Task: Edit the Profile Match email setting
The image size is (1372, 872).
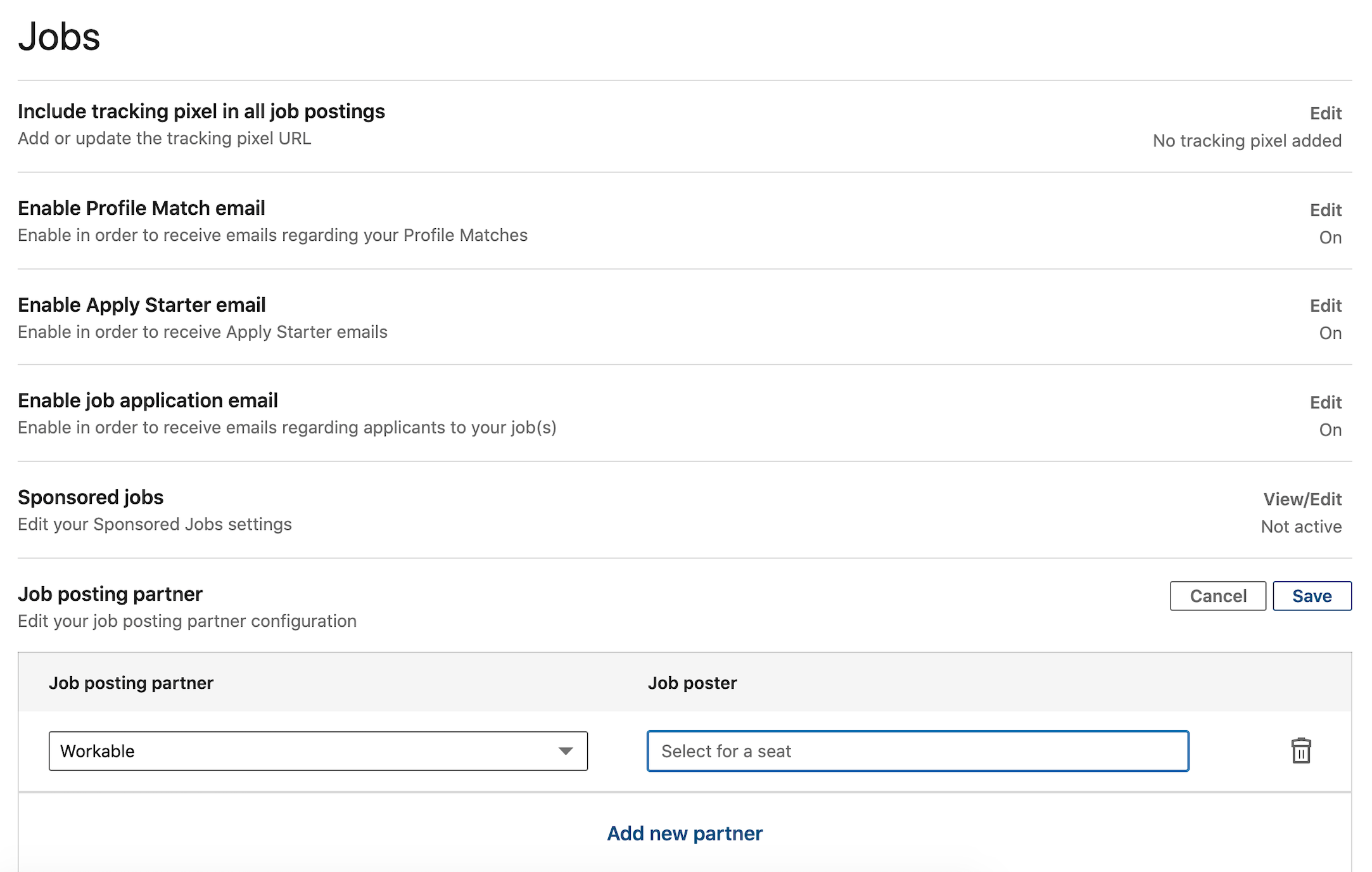Action: (x=1325, y=210)
